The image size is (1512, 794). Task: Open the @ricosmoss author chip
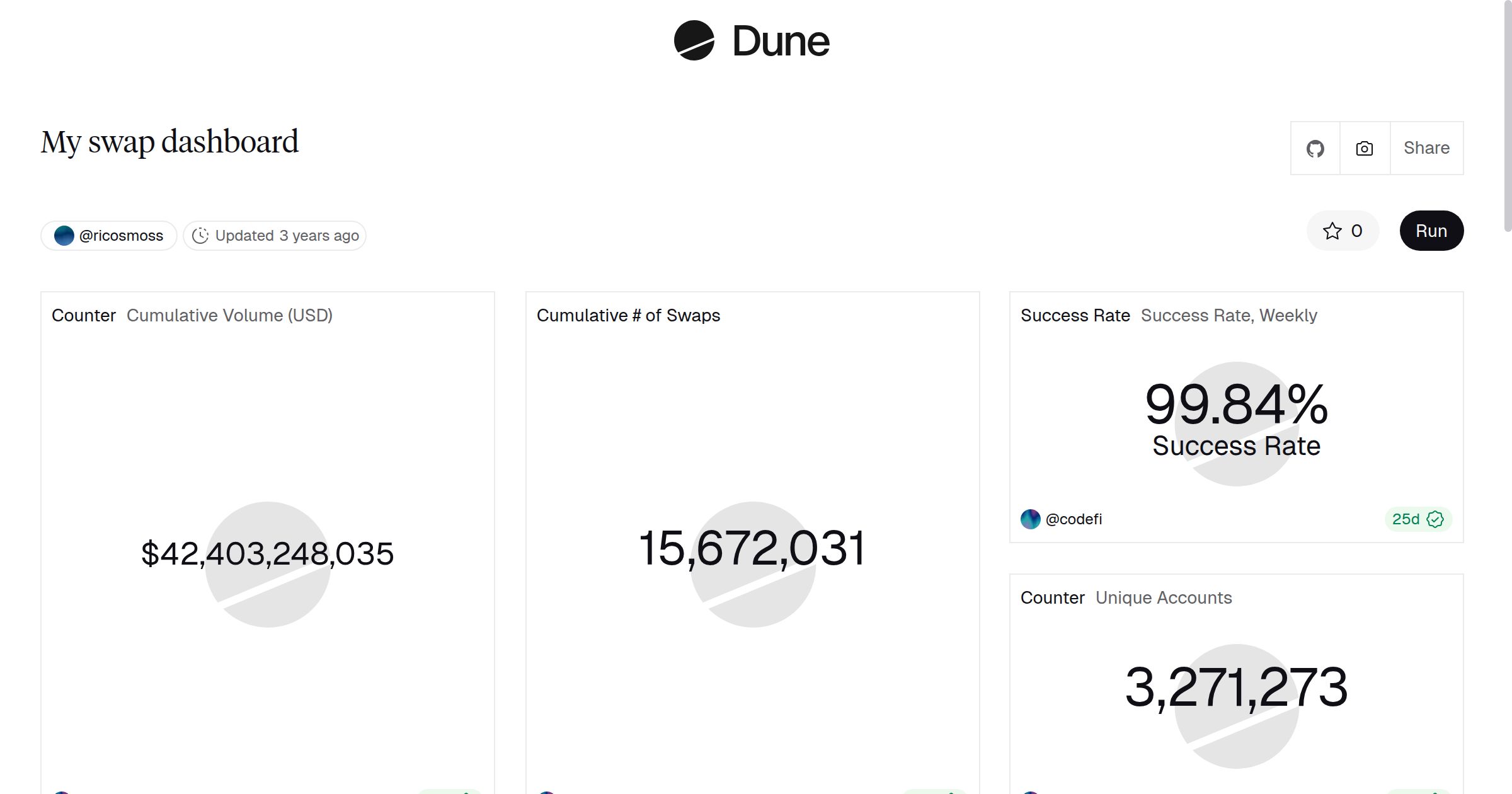click(x=108, y=235)
